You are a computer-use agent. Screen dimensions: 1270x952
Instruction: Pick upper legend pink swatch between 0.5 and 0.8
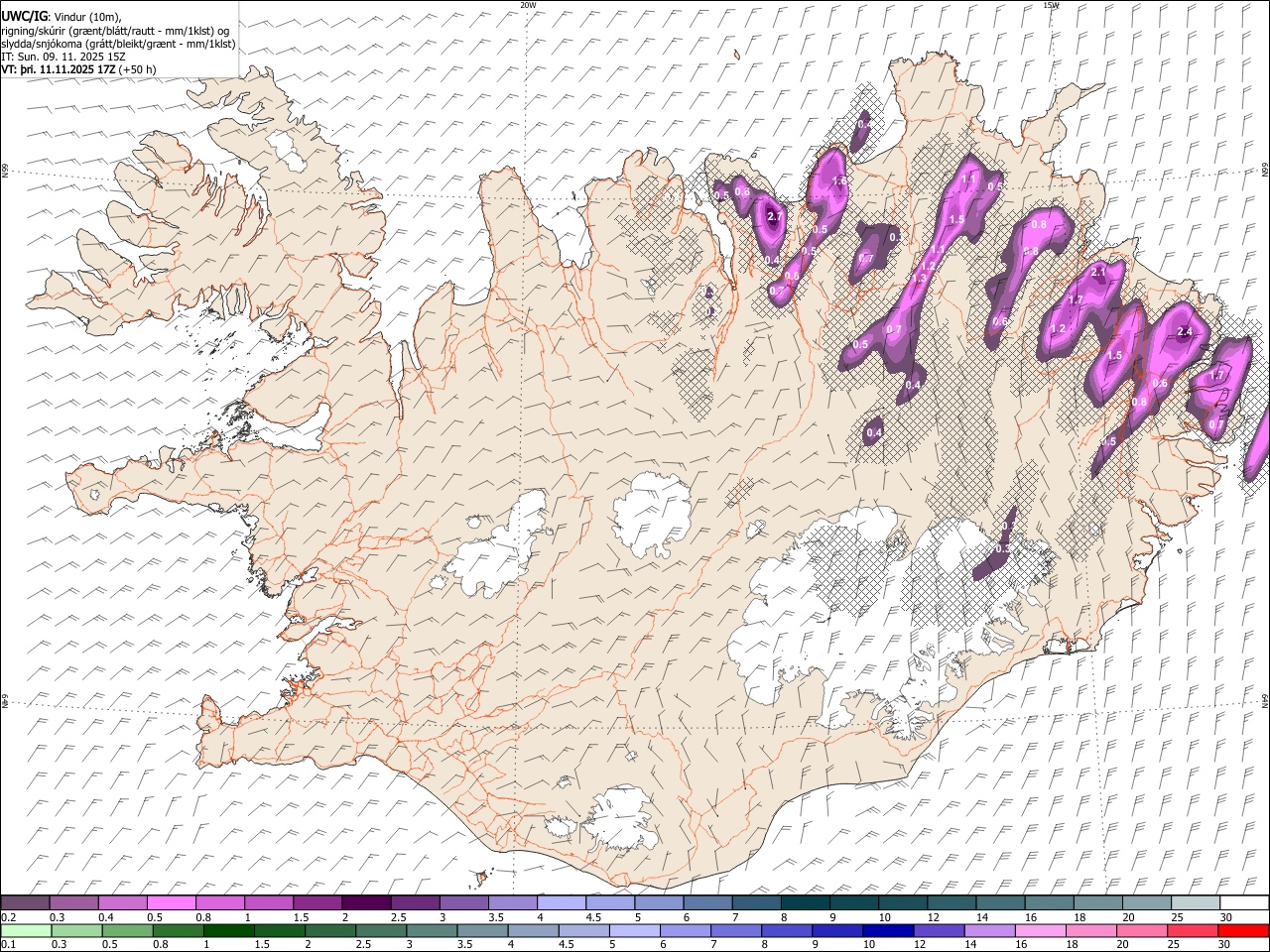point(171,902)
